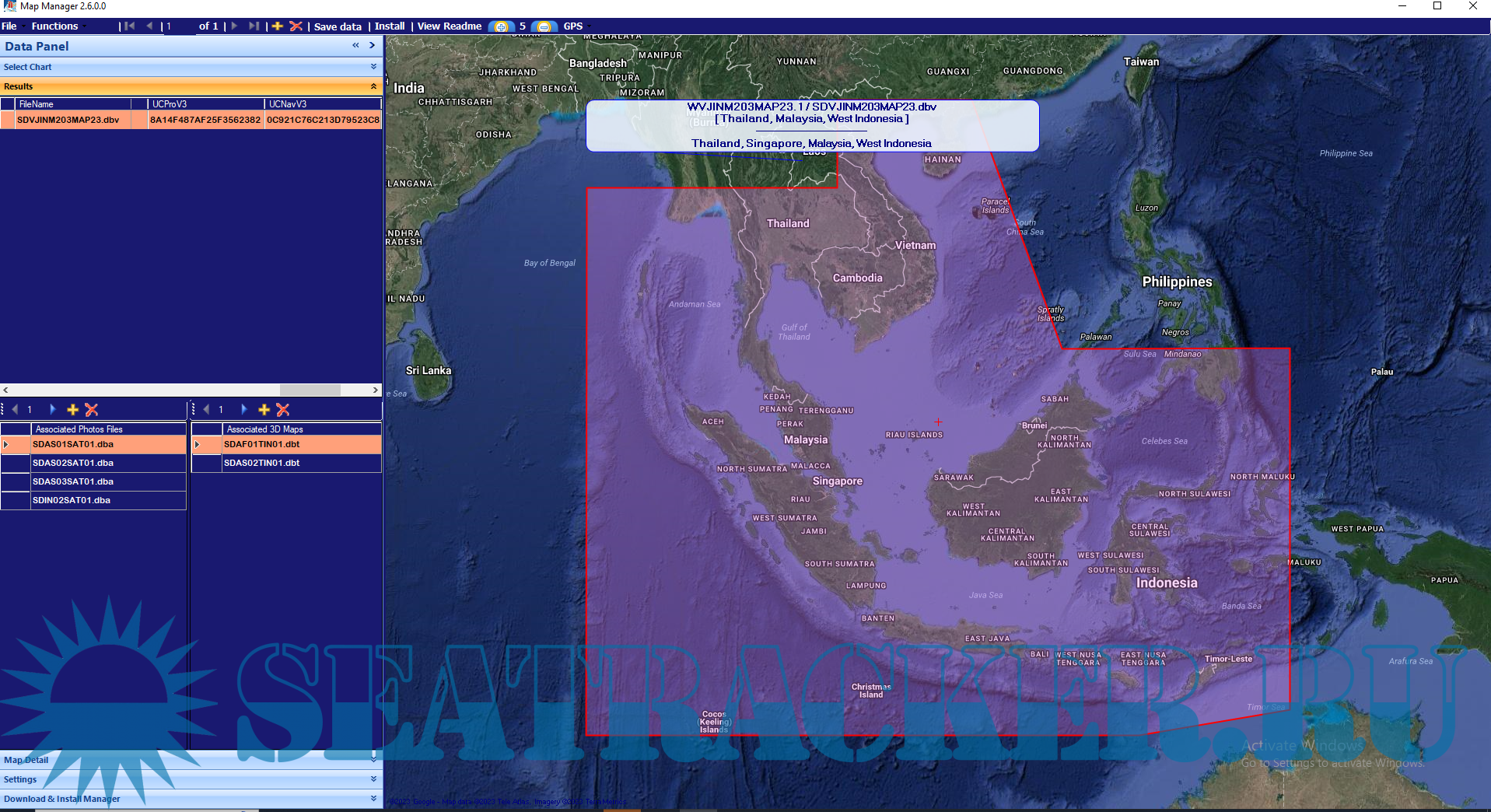Click the View Readme button
The image size is (1491, 812).
[x=450, y=26]
